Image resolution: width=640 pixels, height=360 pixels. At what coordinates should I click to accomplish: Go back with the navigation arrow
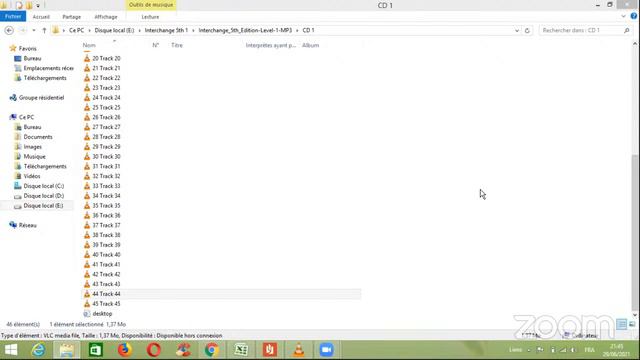[9, 30]
